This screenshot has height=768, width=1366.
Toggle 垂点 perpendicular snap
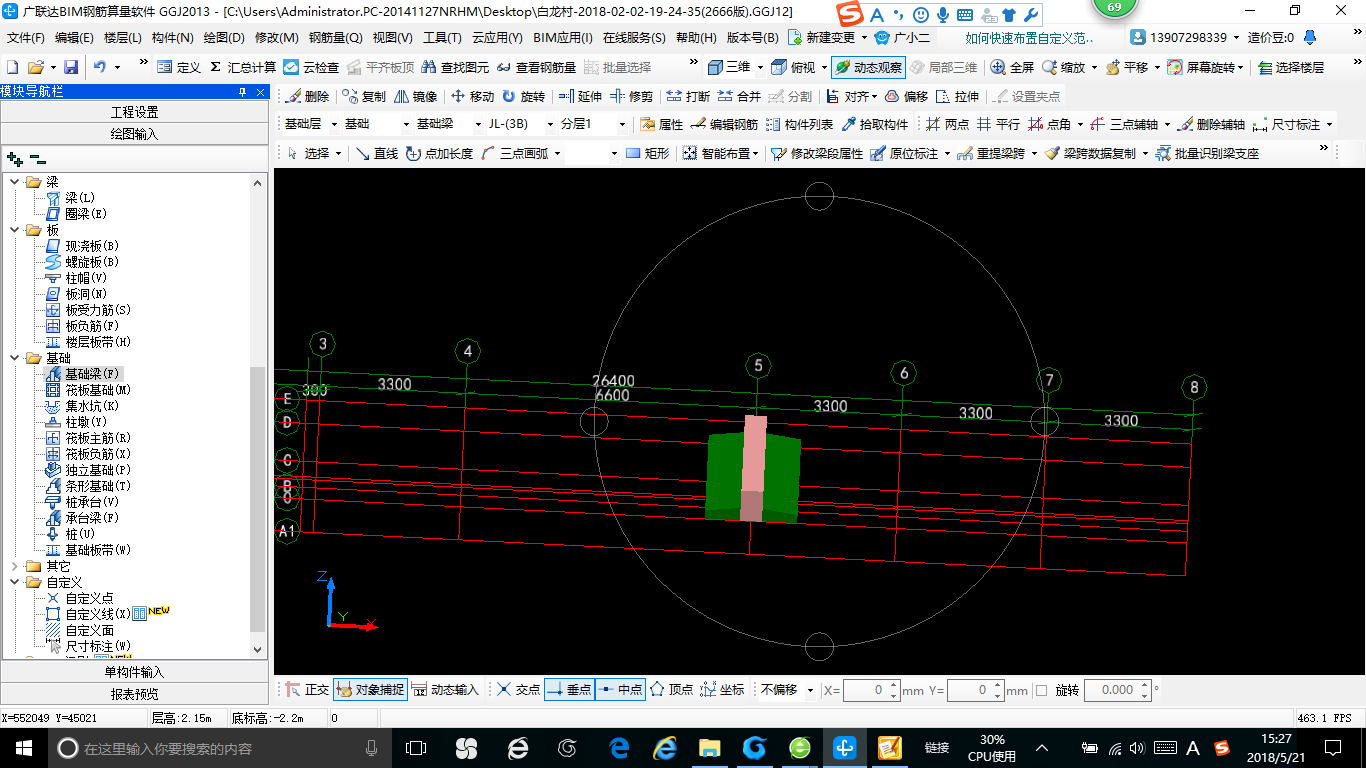tap(569, 689)
